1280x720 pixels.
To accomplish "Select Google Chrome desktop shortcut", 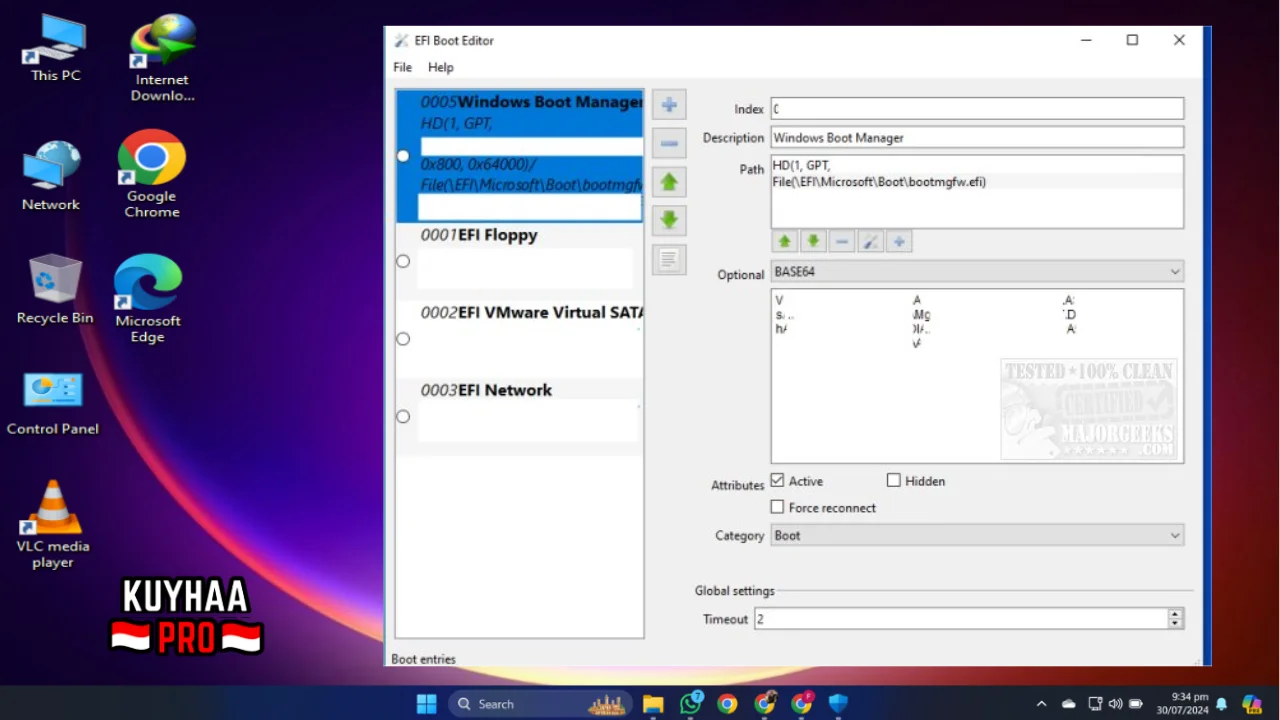I will 152,174.
